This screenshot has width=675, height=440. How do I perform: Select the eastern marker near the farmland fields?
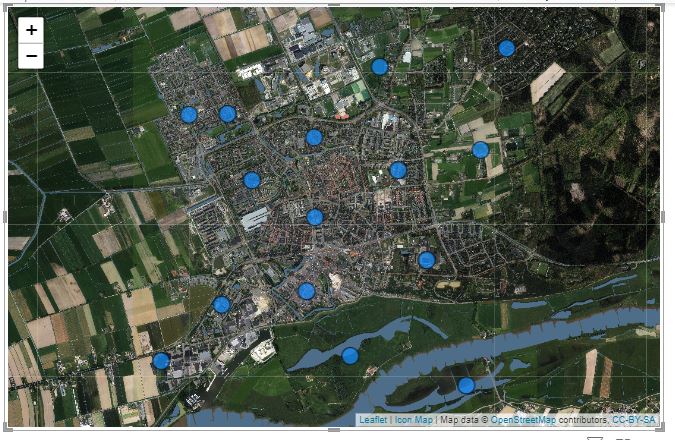tap(480, 150)
